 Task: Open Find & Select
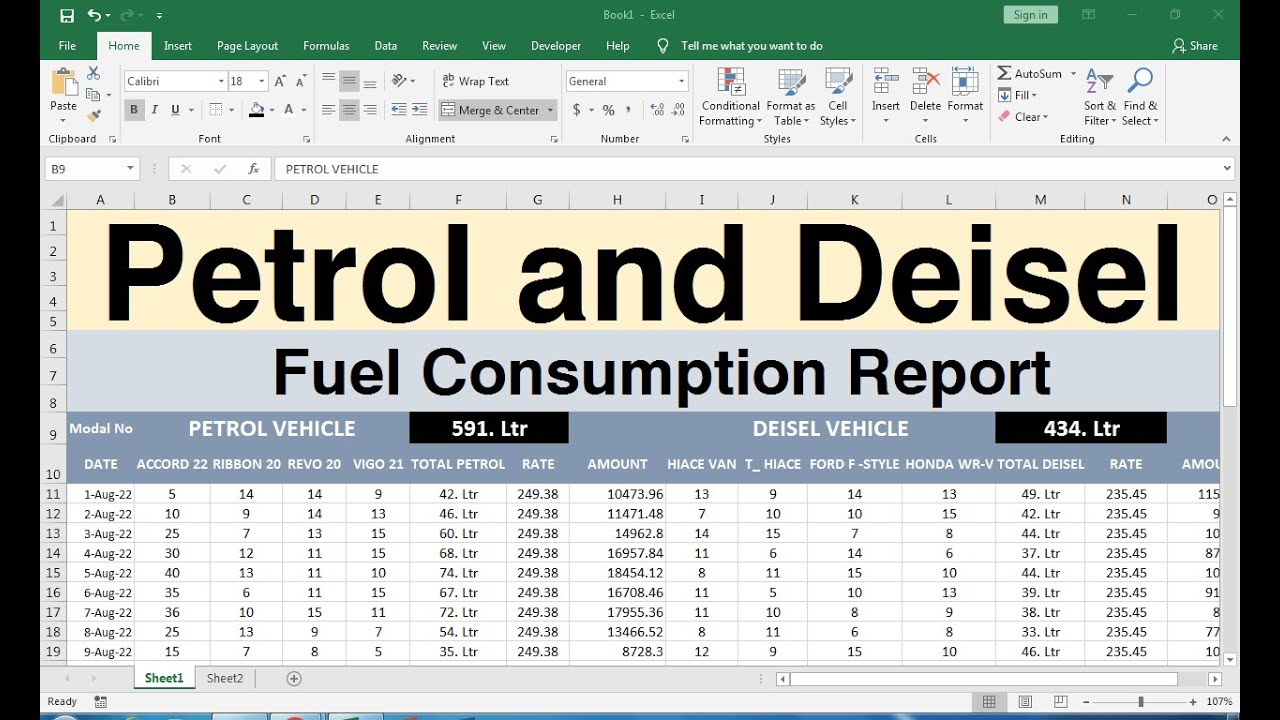(1140, 97)
